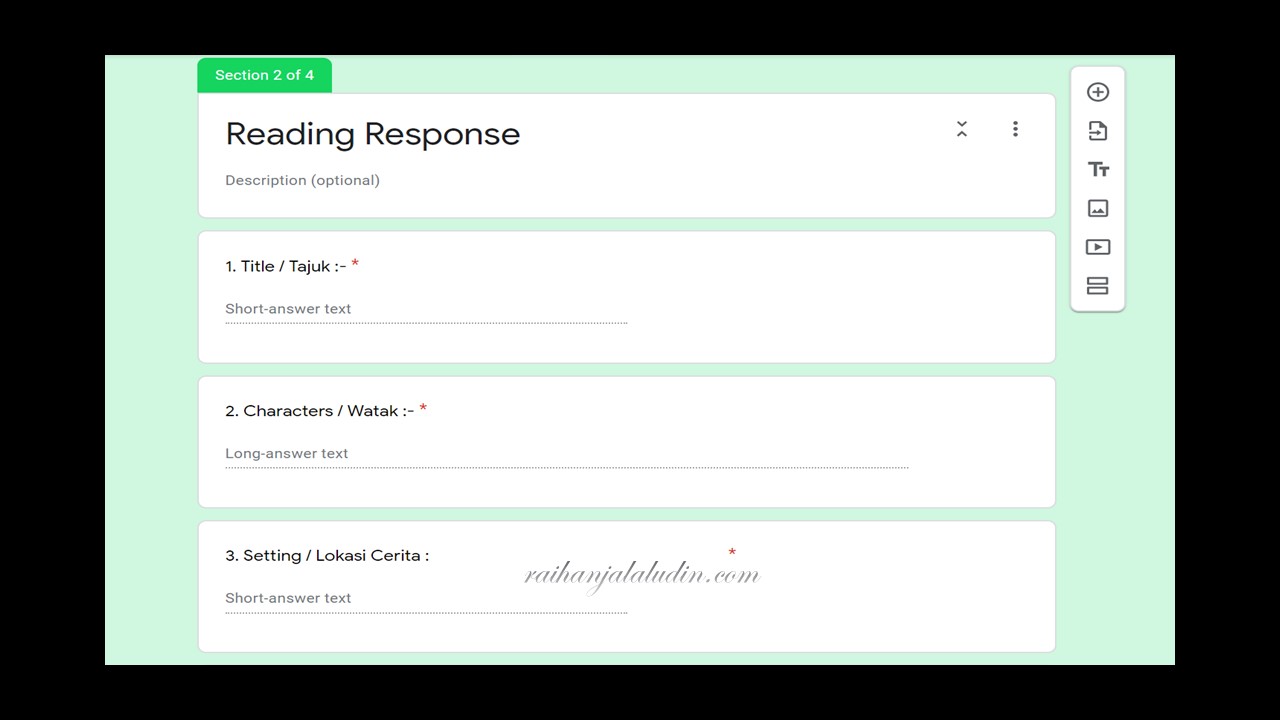
Task: Select the "2. Characters / Watak :-" question
Action: 320,411
